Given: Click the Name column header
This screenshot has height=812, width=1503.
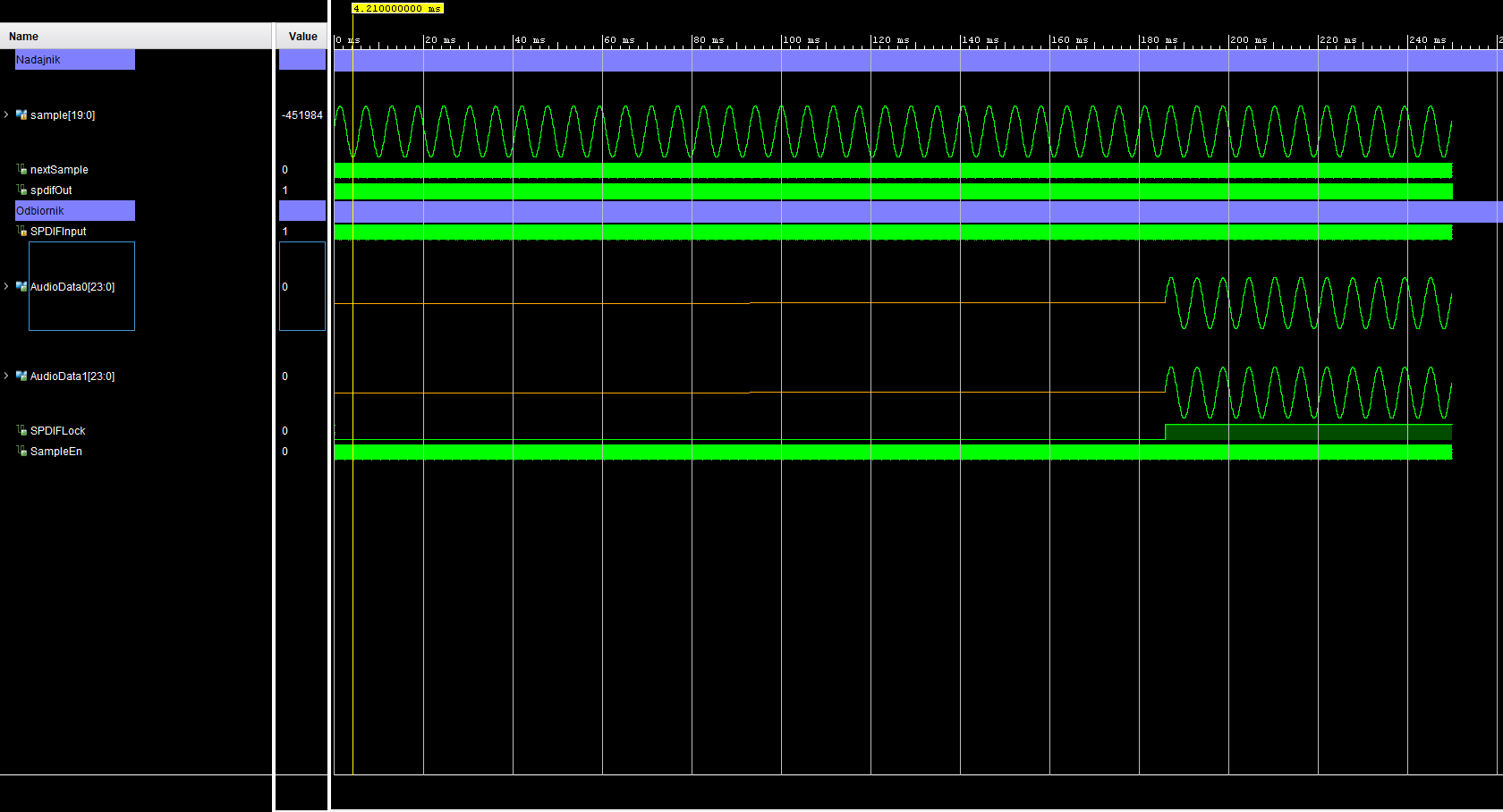Looking at the screenshot, I should pyautogui.click(x=24, y=37).
